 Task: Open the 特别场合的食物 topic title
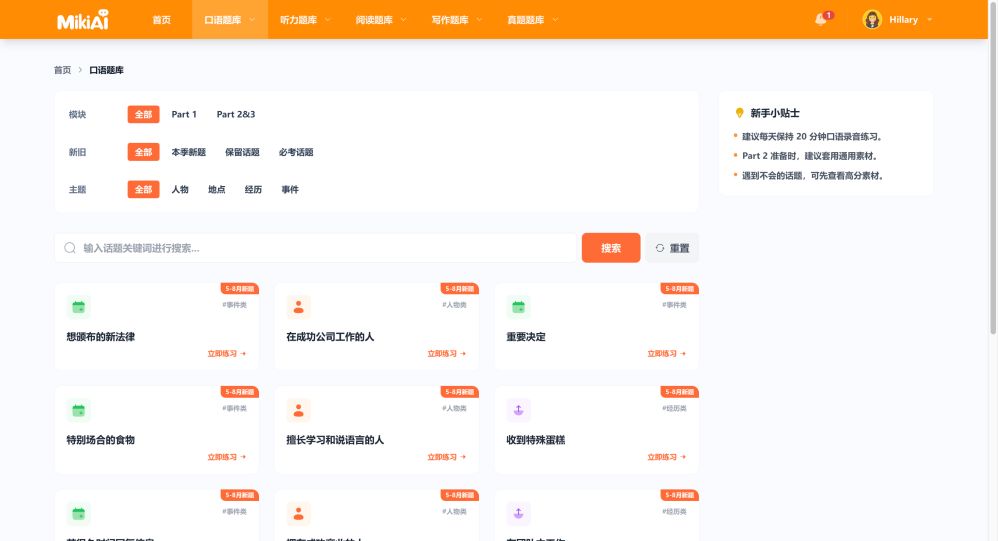pyautogui.click(x=101, y=440)
